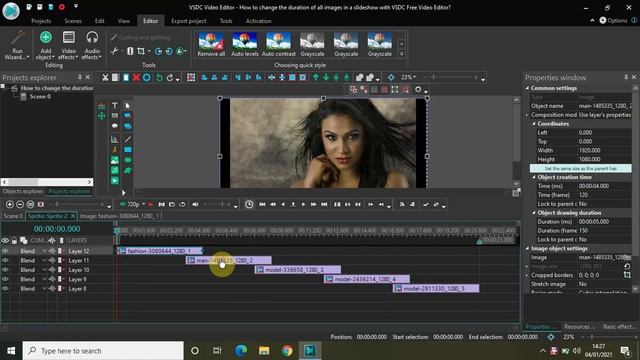640x360 pixels.
Task: Select the add audio tool
Action: pos(115,170)
